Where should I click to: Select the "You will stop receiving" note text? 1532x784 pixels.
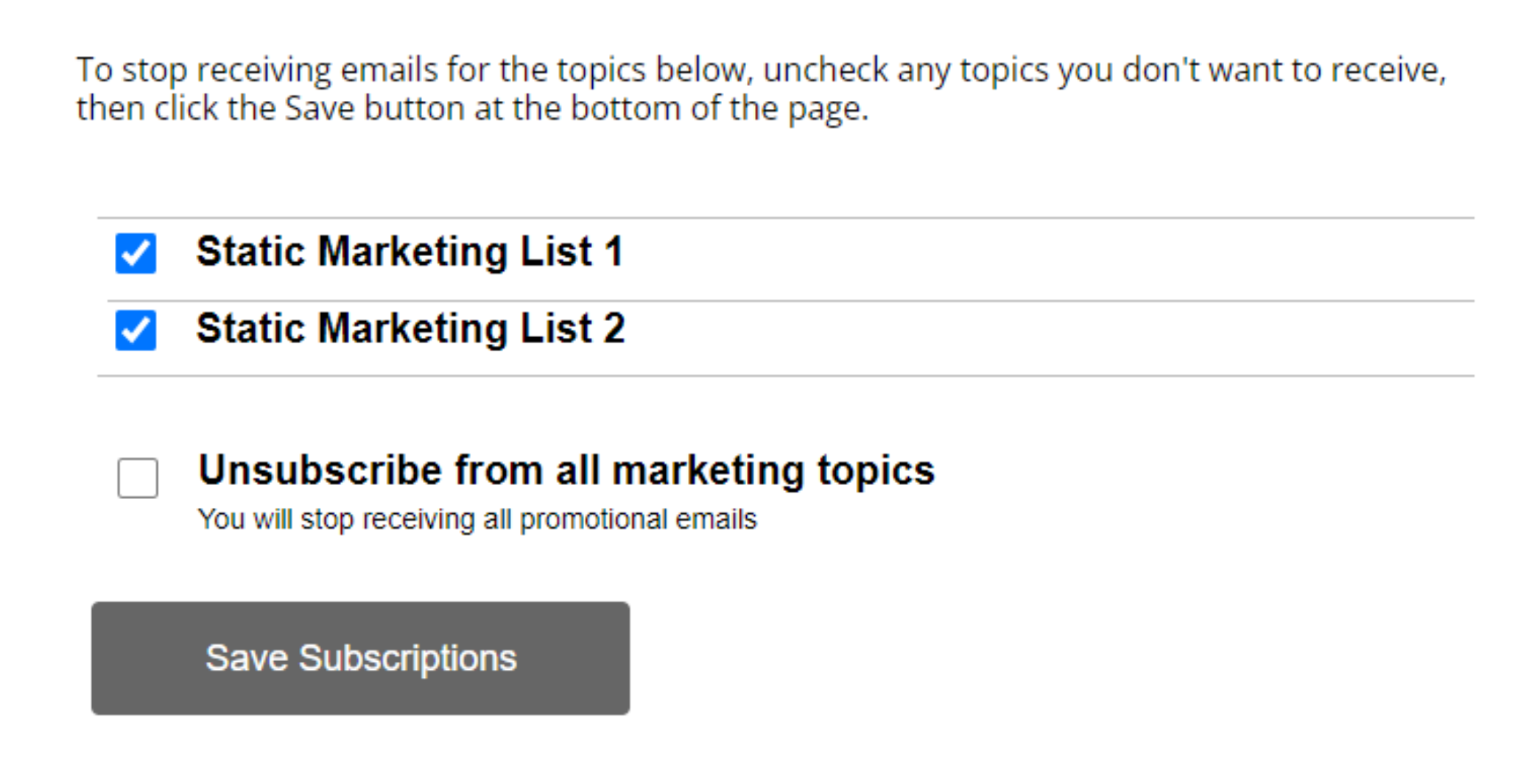click(x=477, y=520)
